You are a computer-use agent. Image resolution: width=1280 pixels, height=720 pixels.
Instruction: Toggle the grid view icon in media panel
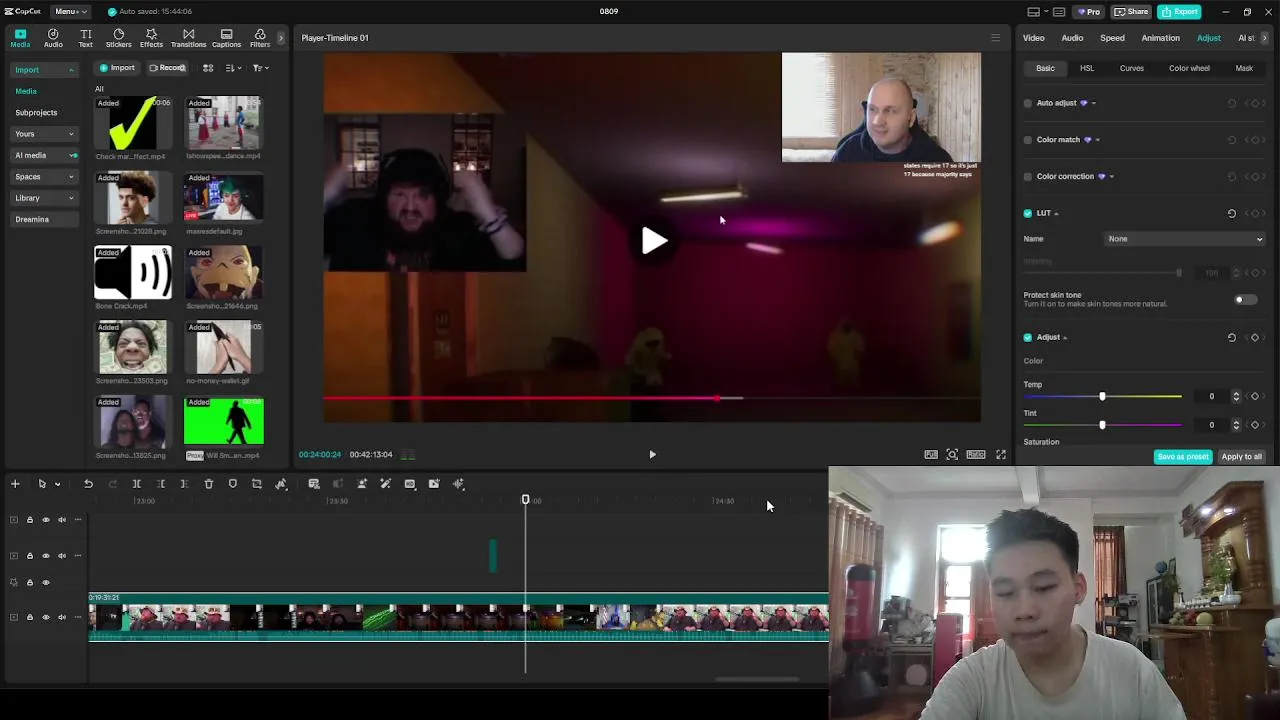click(x=208, y=68)
